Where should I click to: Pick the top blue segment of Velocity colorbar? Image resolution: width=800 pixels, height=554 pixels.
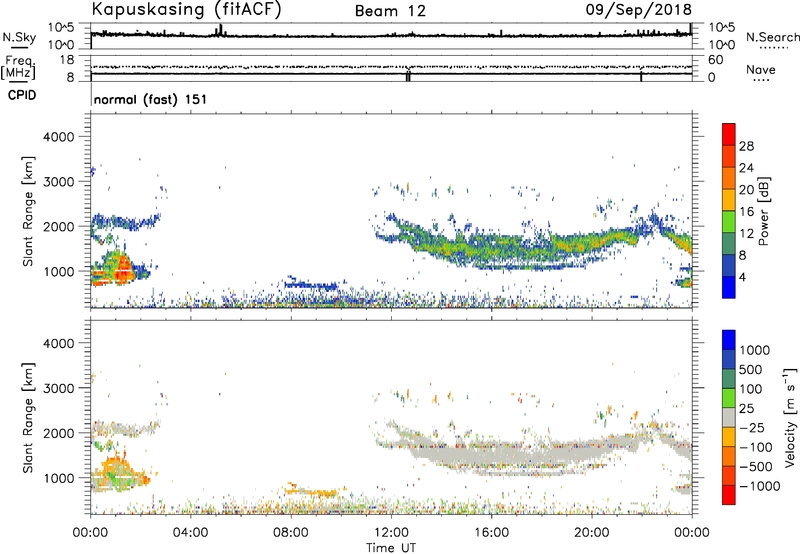click(729, 340)
